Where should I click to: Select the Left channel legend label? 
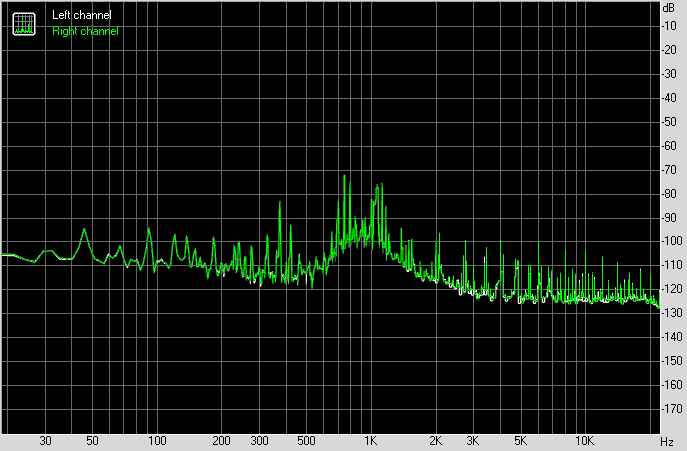[81, 15]
